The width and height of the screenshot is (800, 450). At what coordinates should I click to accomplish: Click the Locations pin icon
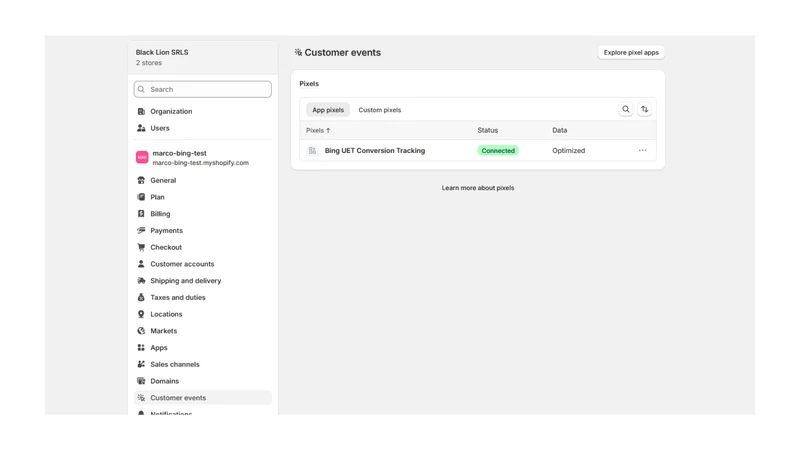tap(141, 314)
